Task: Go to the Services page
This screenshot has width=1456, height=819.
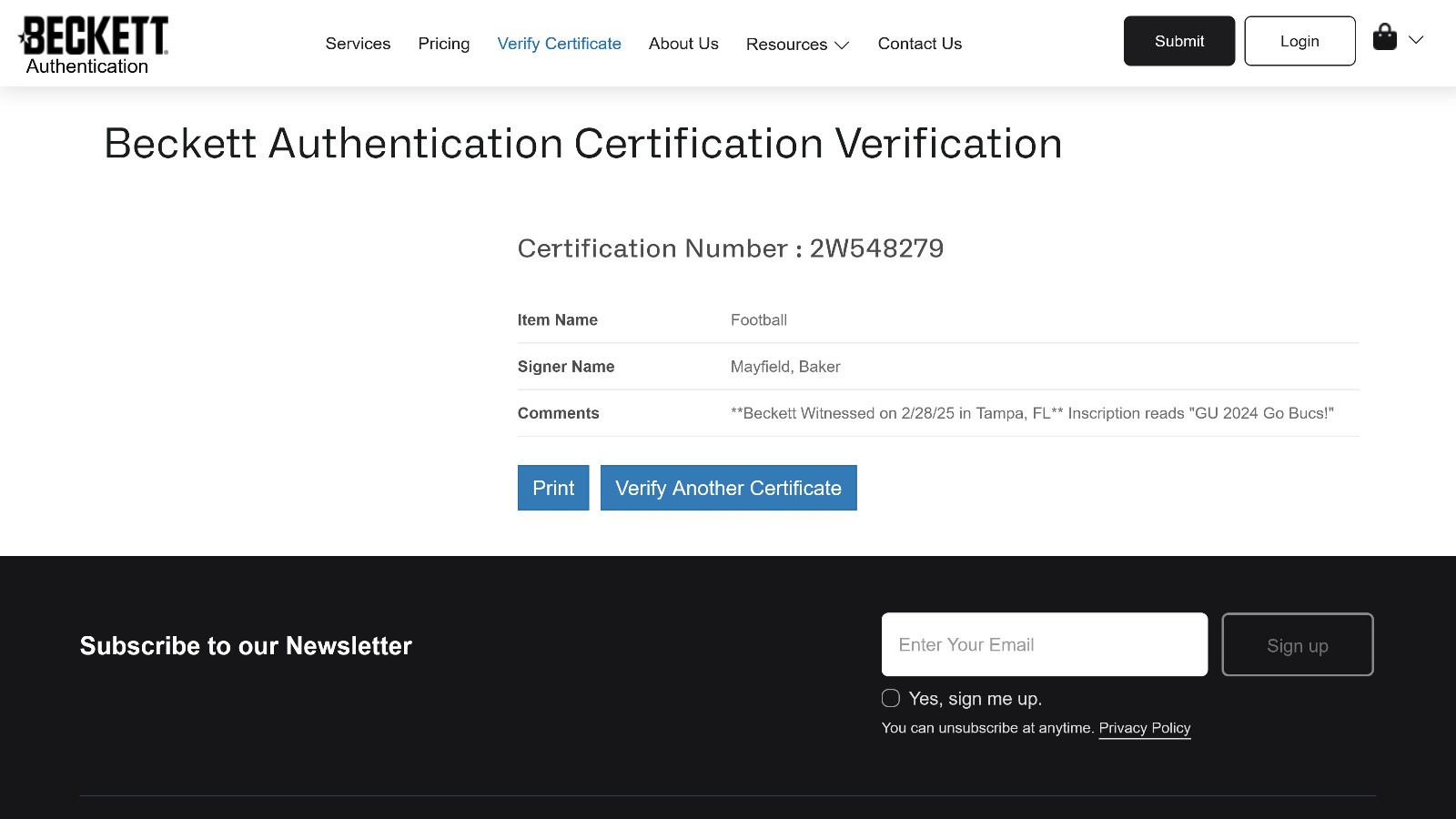Action: 358,44
